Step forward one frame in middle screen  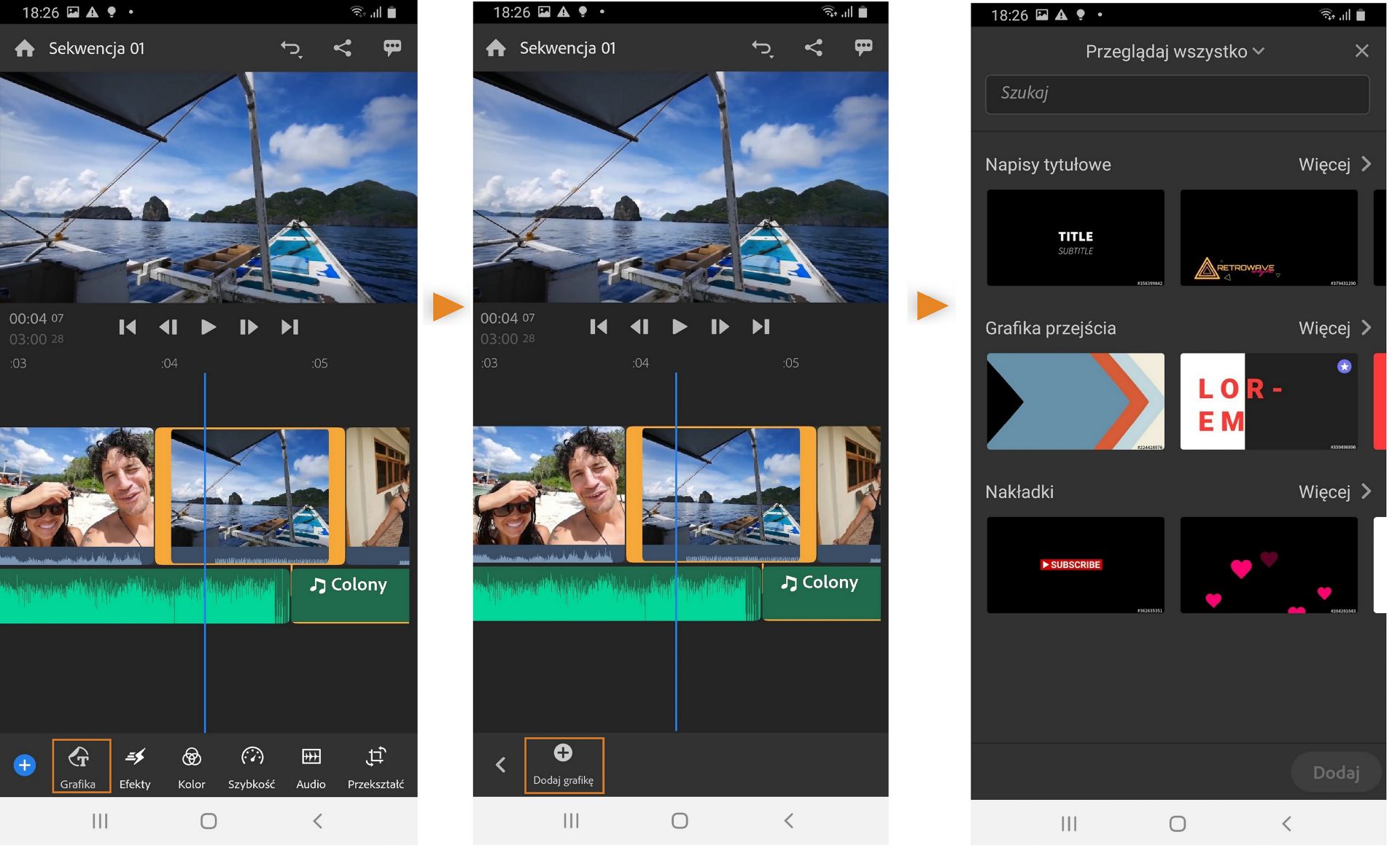pyautogui.click(x=719, y=327)
